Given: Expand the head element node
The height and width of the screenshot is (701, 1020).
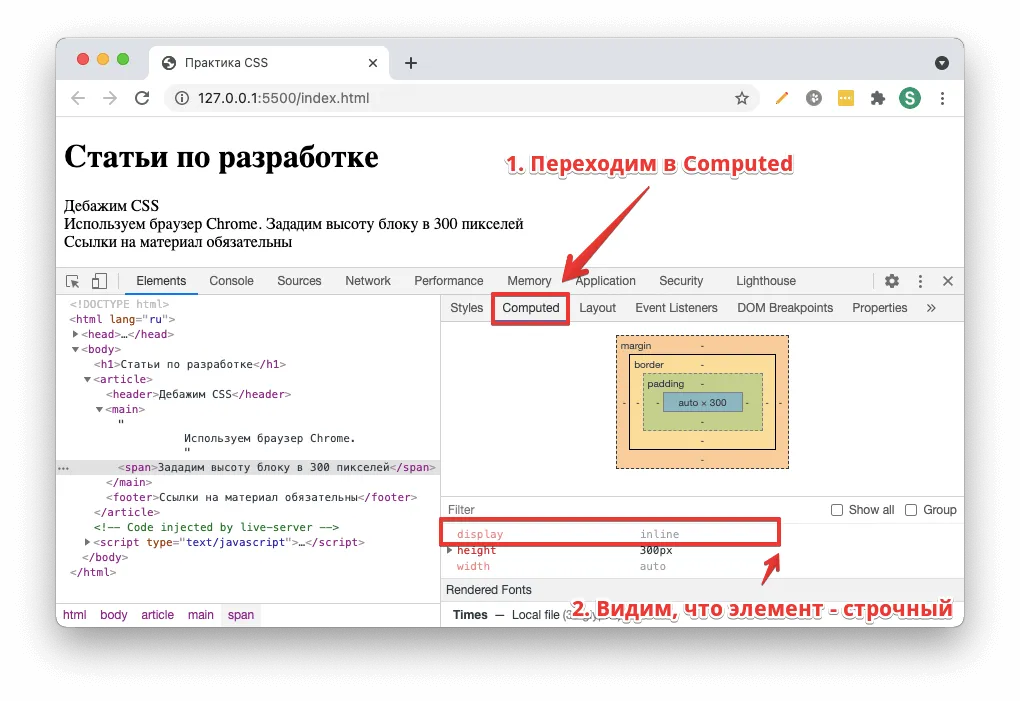Looking at the screenshot, I should click(x=75, y=334).
